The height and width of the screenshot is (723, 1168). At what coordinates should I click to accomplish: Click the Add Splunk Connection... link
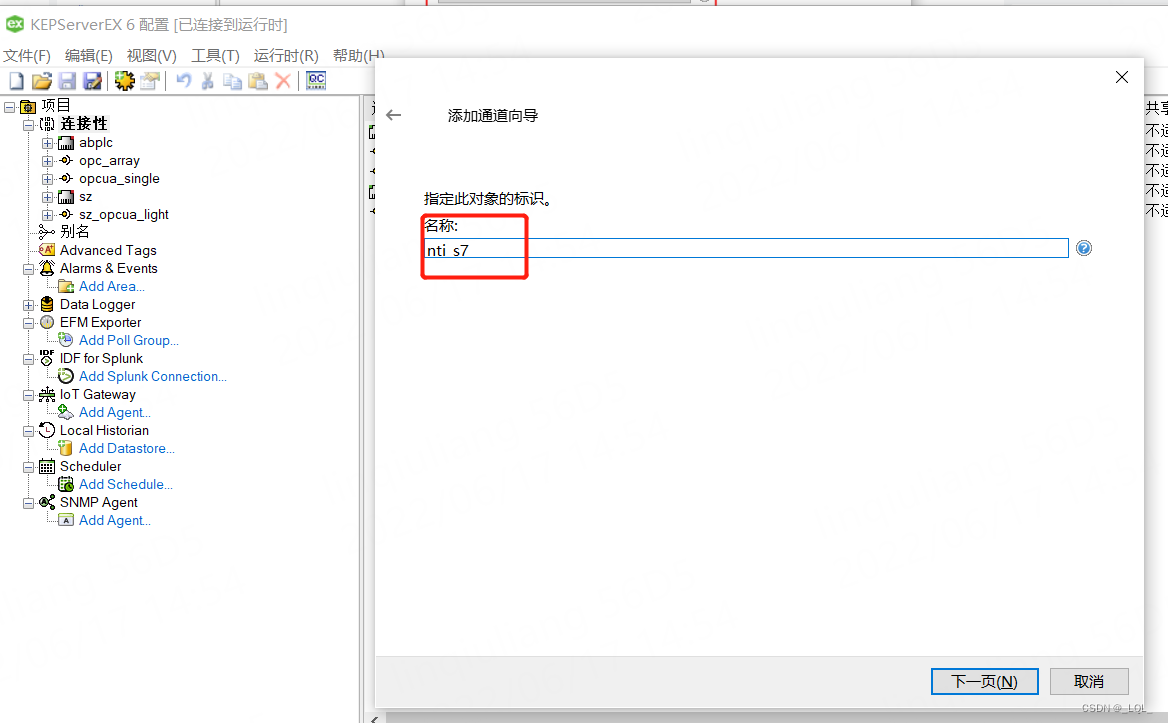click(x=153, y=377)
